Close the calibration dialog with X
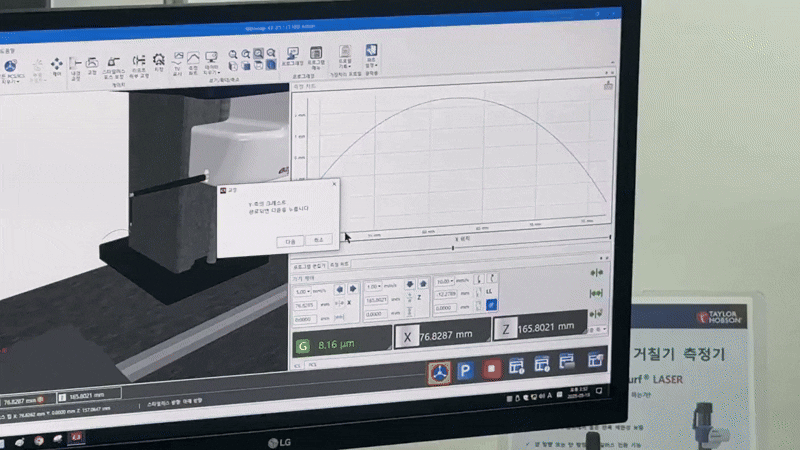This screenshot has height=450, width=800. click(x=334, y=184)
